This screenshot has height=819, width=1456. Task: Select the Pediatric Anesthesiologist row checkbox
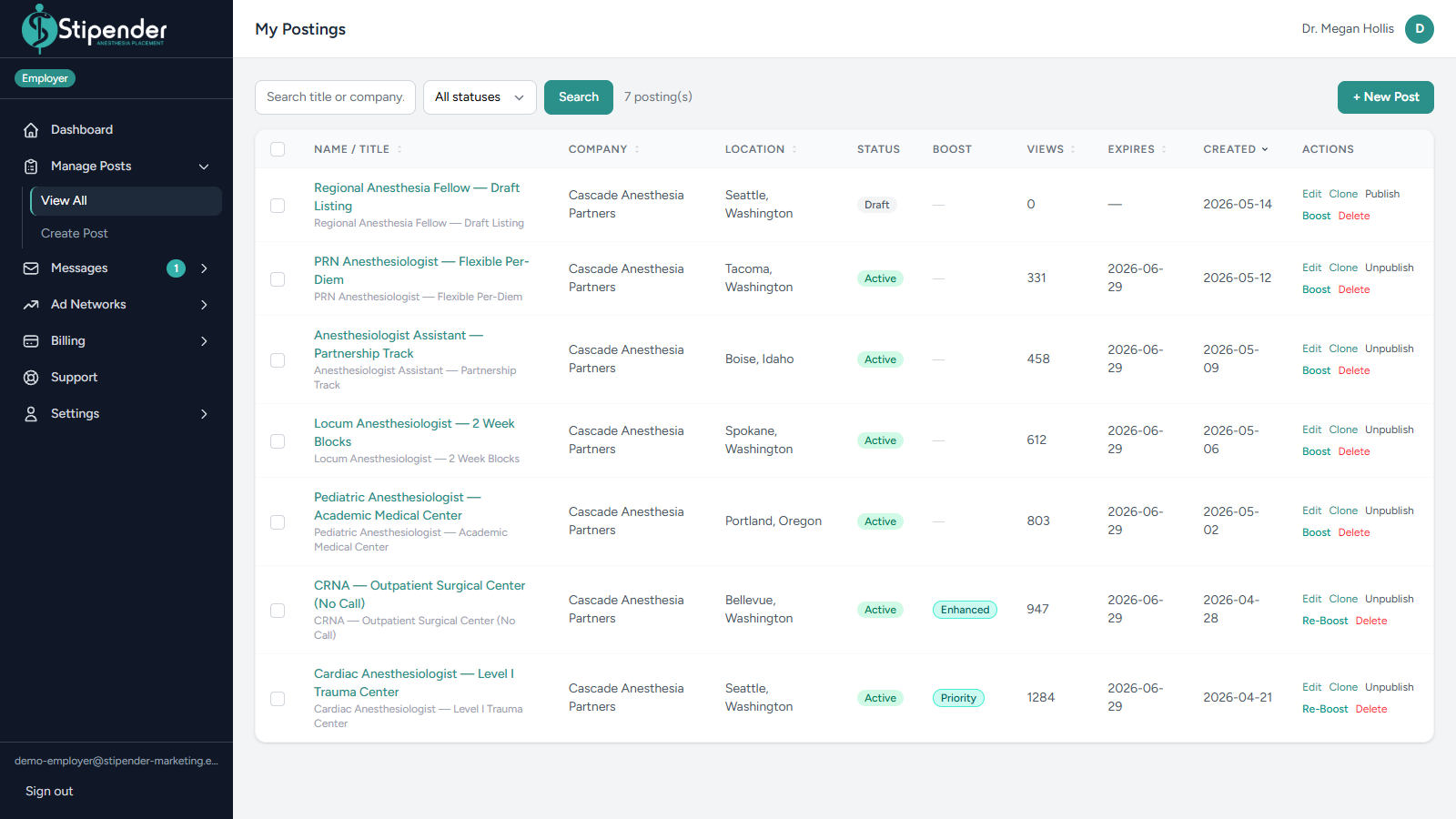278,522
